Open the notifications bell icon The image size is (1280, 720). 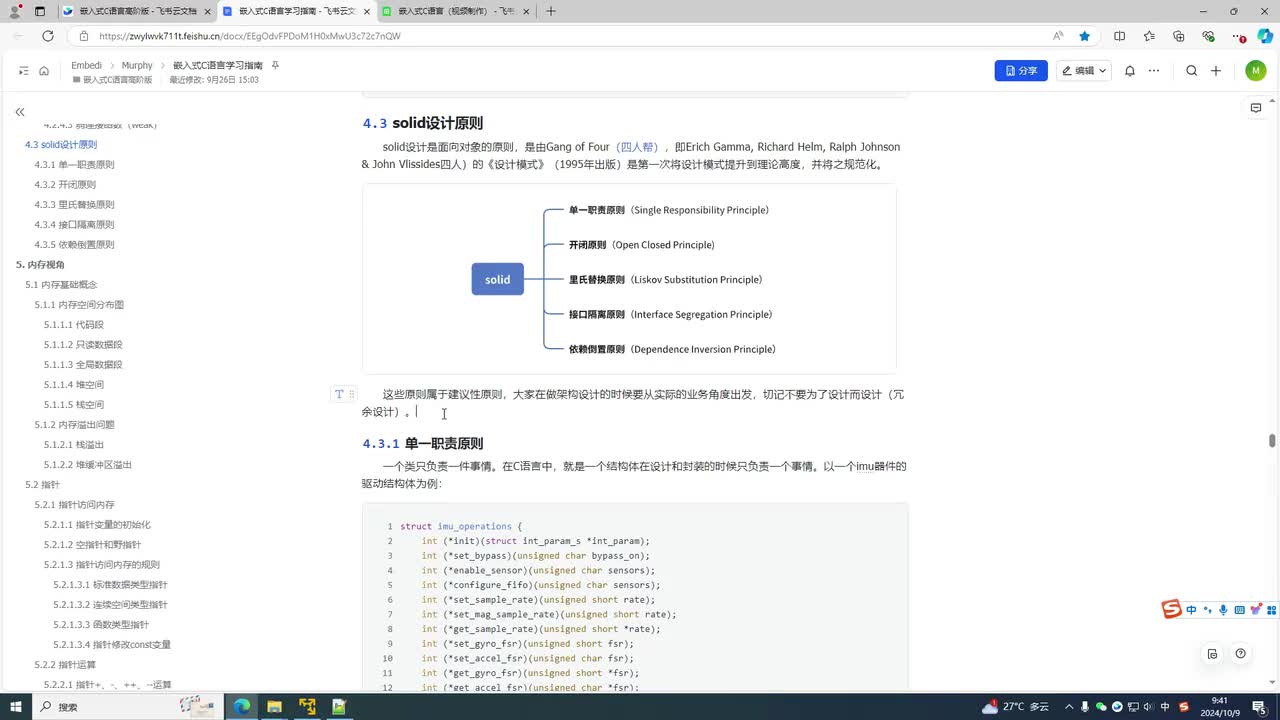click(x=1130, y=71)
